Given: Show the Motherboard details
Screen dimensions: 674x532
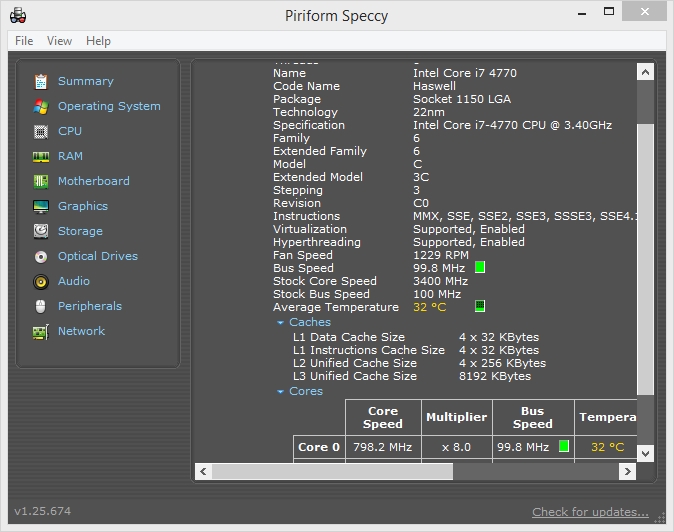Looking at the screenshot, I should coord(94,181).
